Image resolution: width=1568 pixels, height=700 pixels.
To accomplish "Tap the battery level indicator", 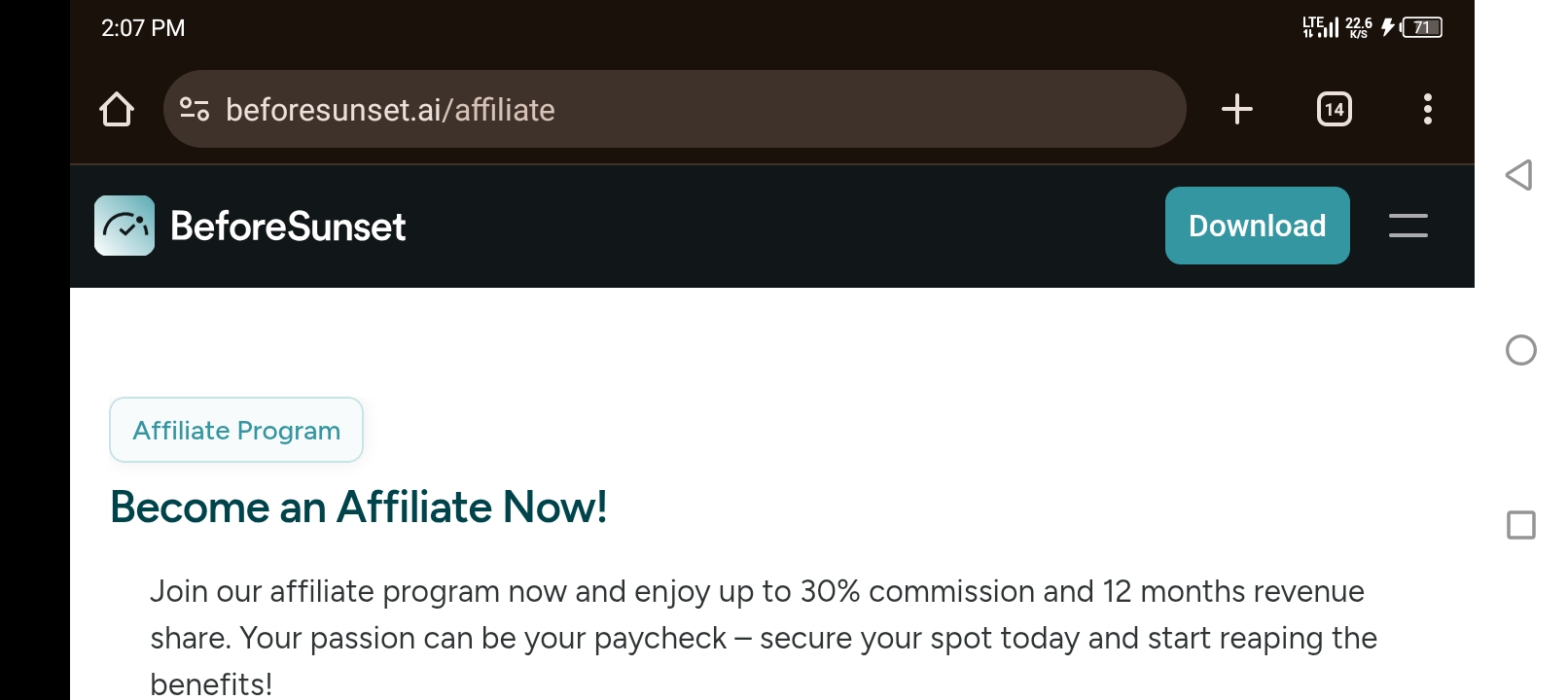I will [x=1421, y=27].
